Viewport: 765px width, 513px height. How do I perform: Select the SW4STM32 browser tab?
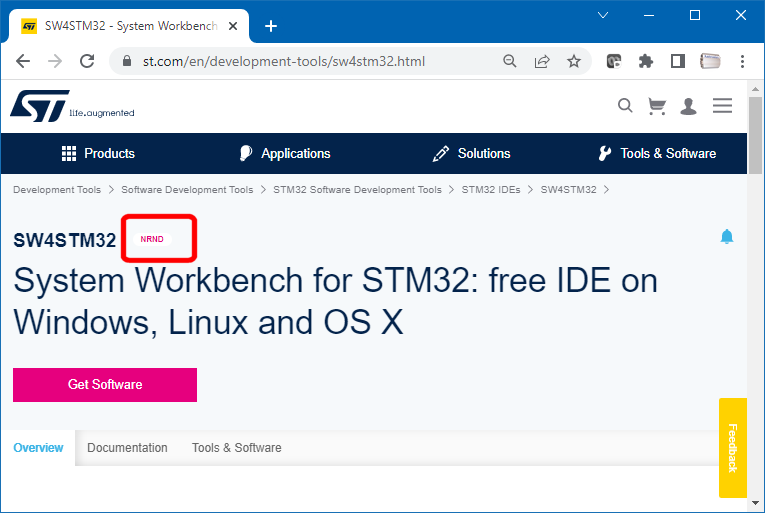[x=129, y=26]
